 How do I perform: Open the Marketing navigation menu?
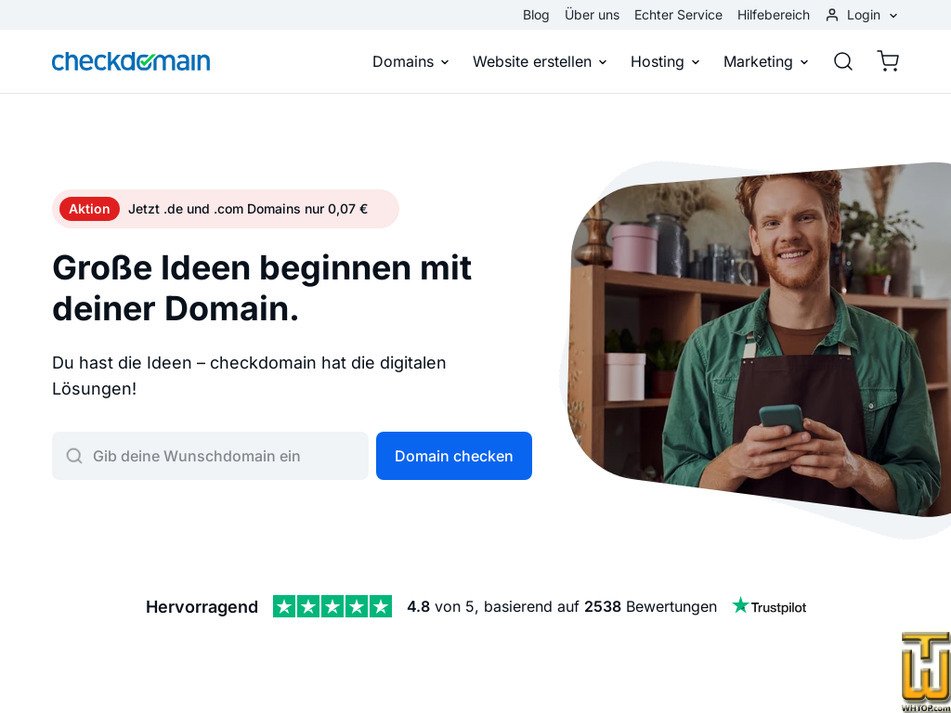pos(766,62)
